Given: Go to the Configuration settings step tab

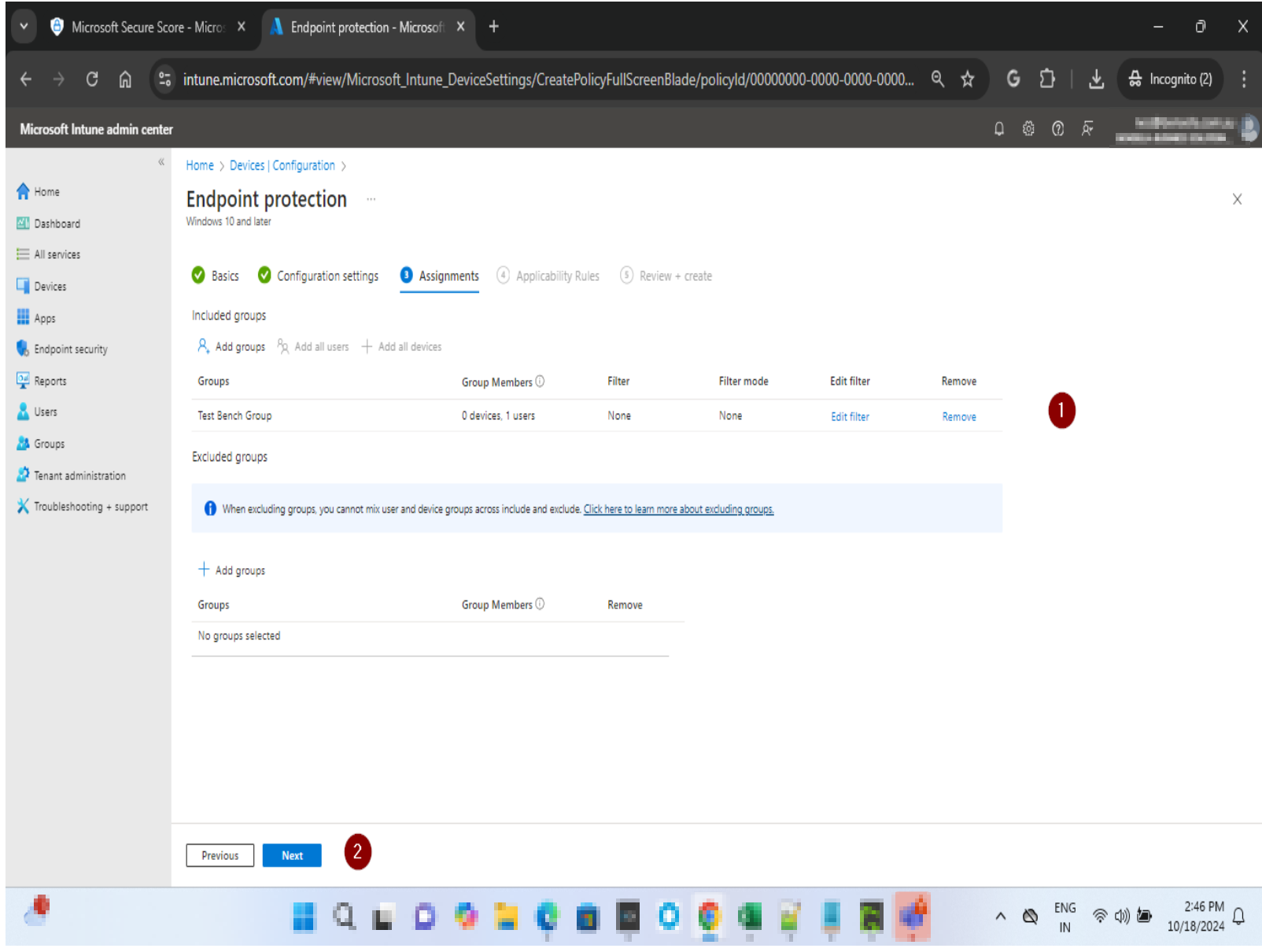Looking at the screenshot, I should point(318,275).
